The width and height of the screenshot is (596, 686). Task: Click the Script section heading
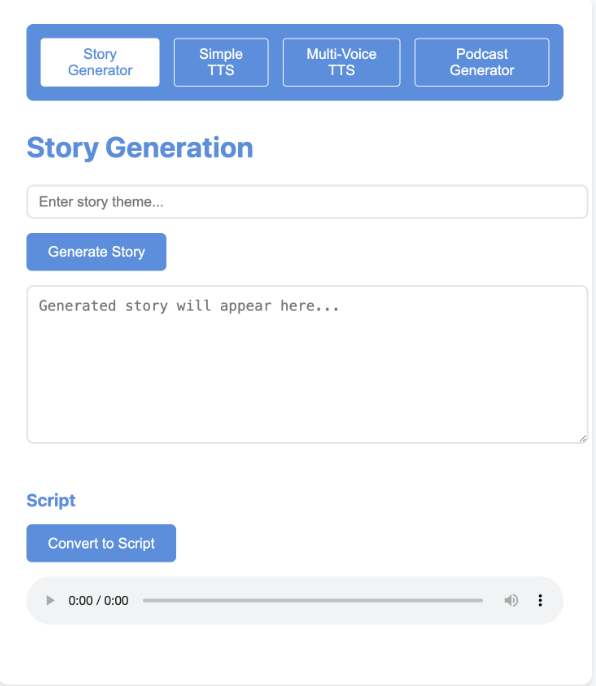[x=51, y=500]
